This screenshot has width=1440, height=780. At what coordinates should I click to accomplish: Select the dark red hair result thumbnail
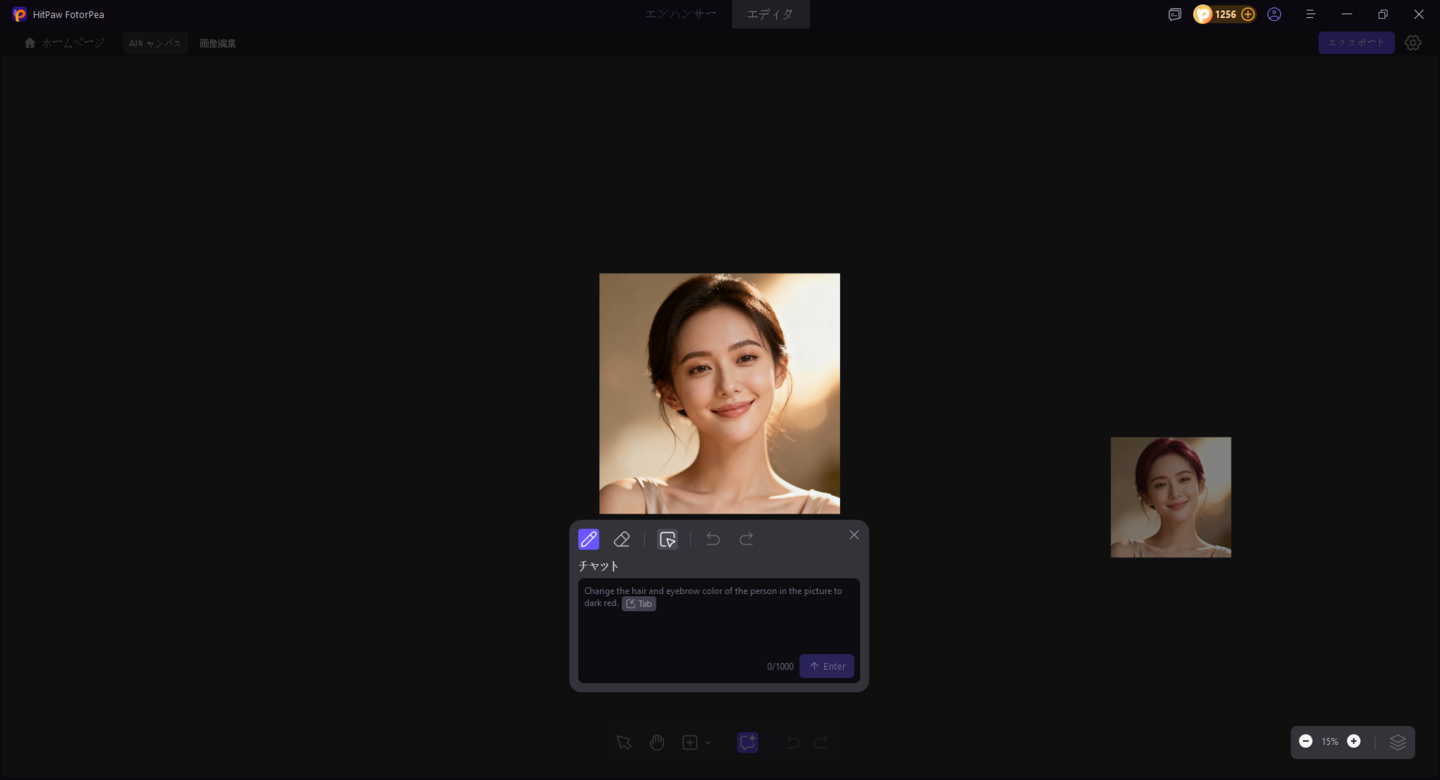tap(1170, 497)
